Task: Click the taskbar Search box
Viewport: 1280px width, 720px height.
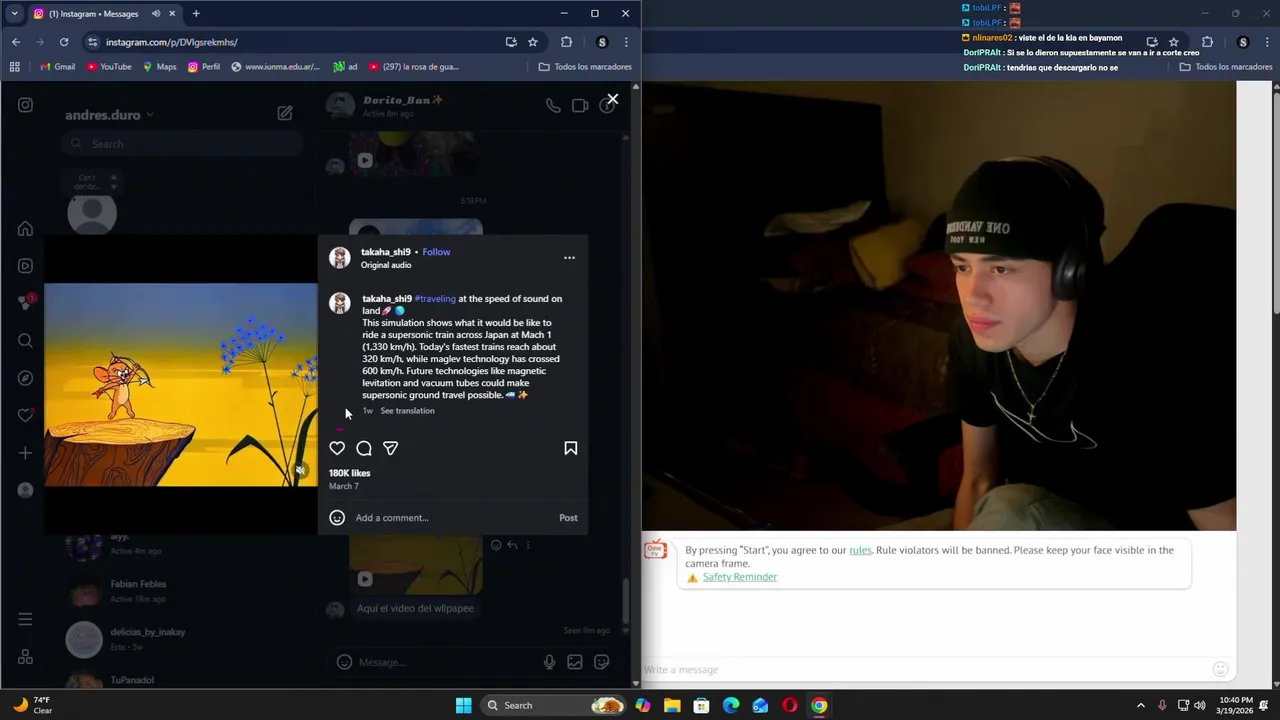Action: pyautogui.click(x=552, y=705)
